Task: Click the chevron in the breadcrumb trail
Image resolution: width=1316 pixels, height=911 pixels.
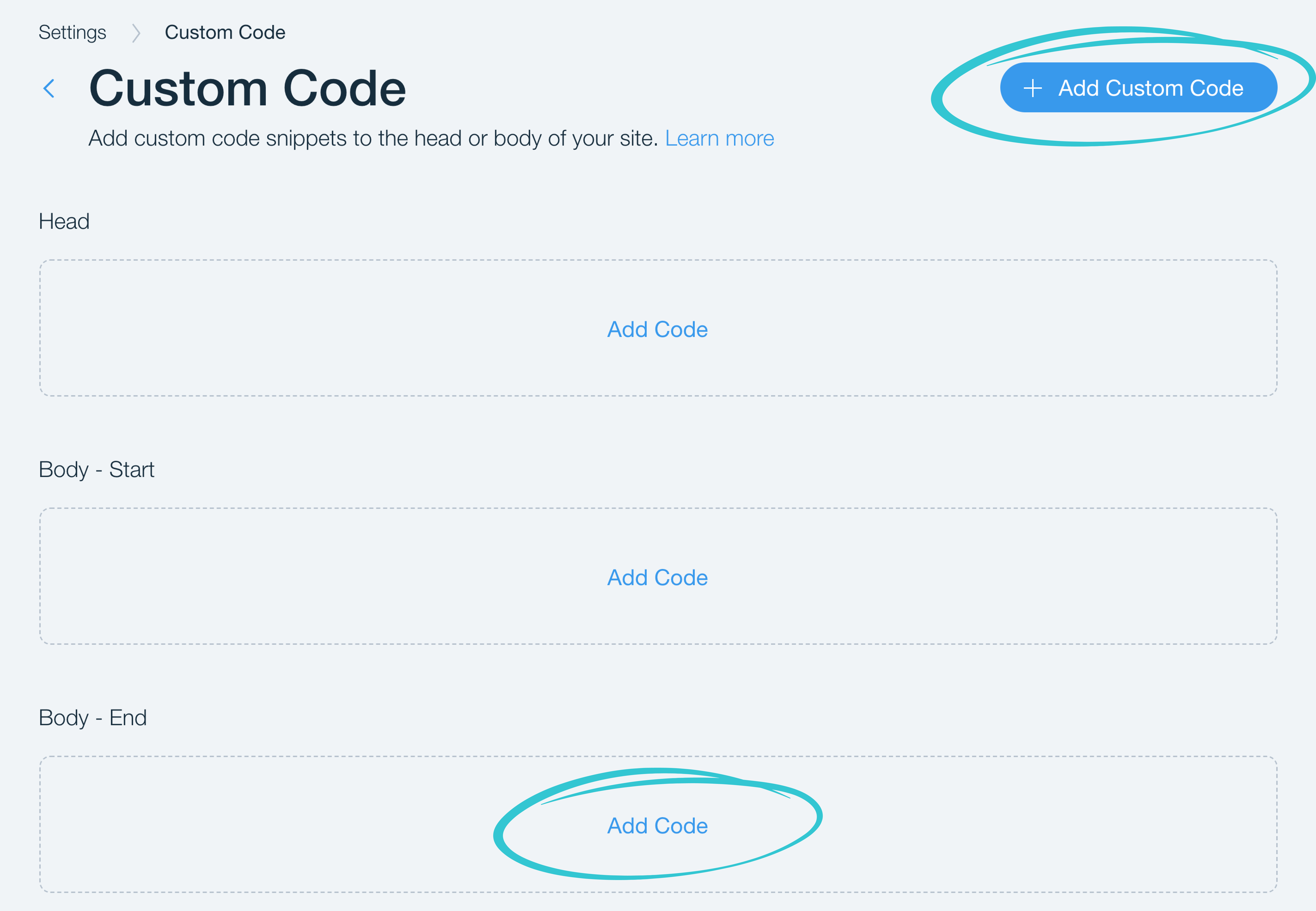Action: [x=136, y=33]
